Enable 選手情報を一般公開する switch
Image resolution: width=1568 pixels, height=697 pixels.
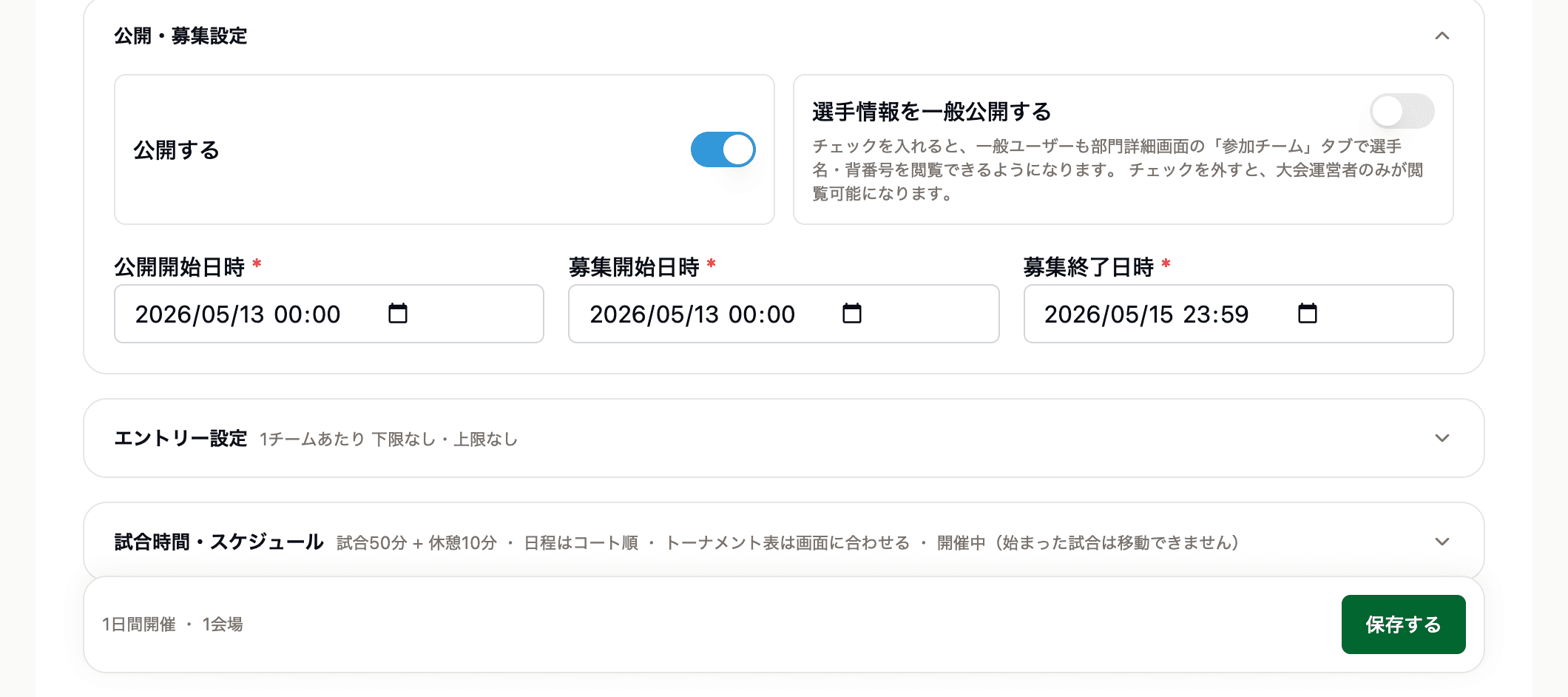pos(1402,111)
